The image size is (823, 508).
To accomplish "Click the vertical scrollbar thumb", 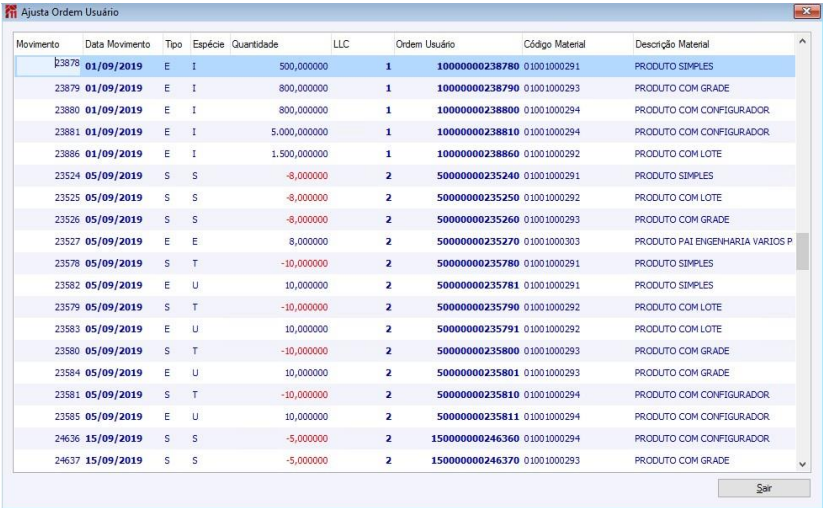I will (802, 251).
